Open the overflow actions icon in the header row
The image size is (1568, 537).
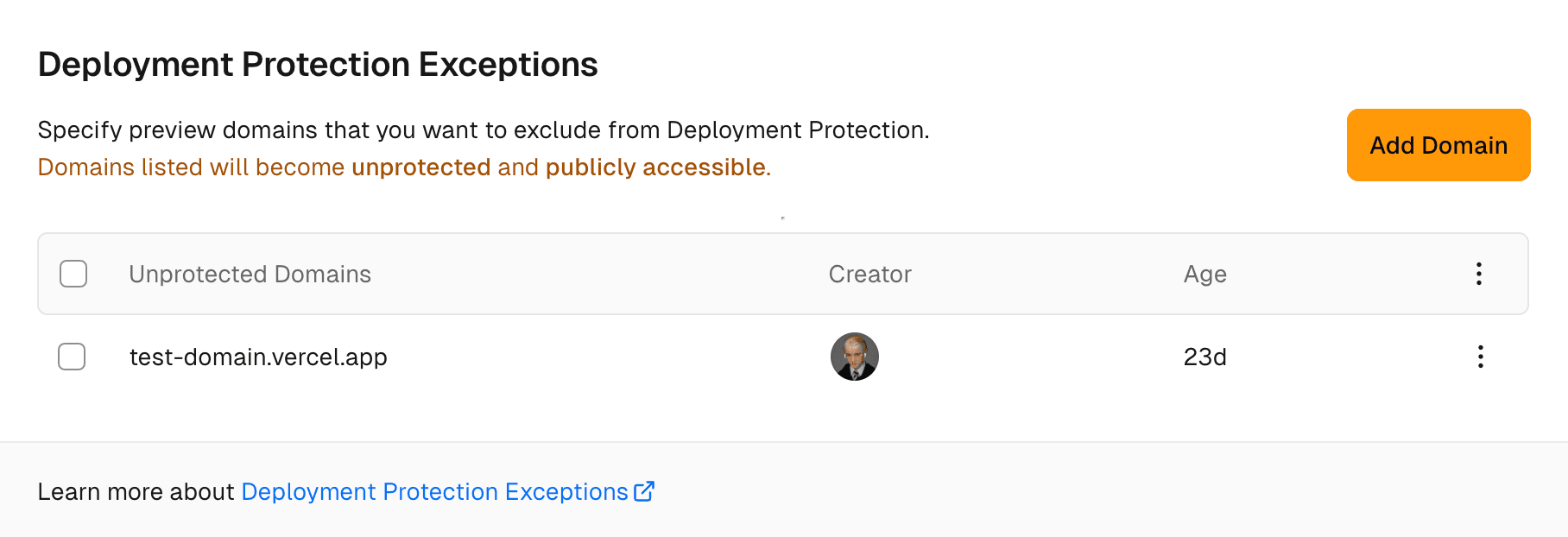[1478, 274]
